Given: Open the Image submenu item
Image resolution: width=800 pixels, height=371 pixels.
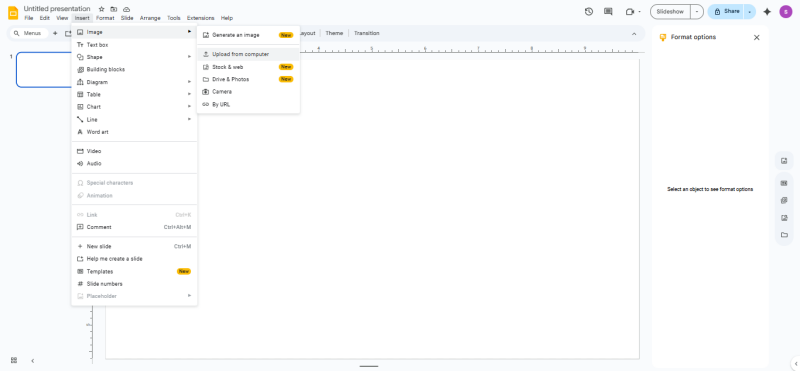Looking at the screenshot, I should [x=134, y=32].
